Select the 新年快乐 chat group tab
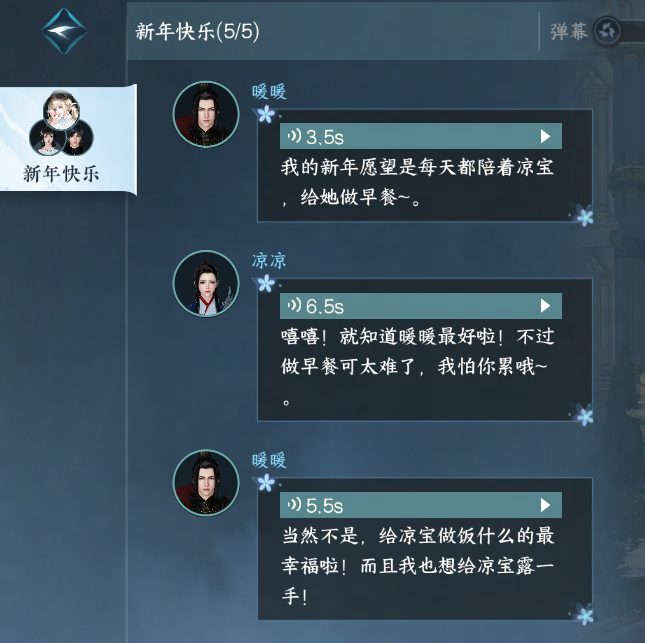645x643 pixels. tap(68, 139)
